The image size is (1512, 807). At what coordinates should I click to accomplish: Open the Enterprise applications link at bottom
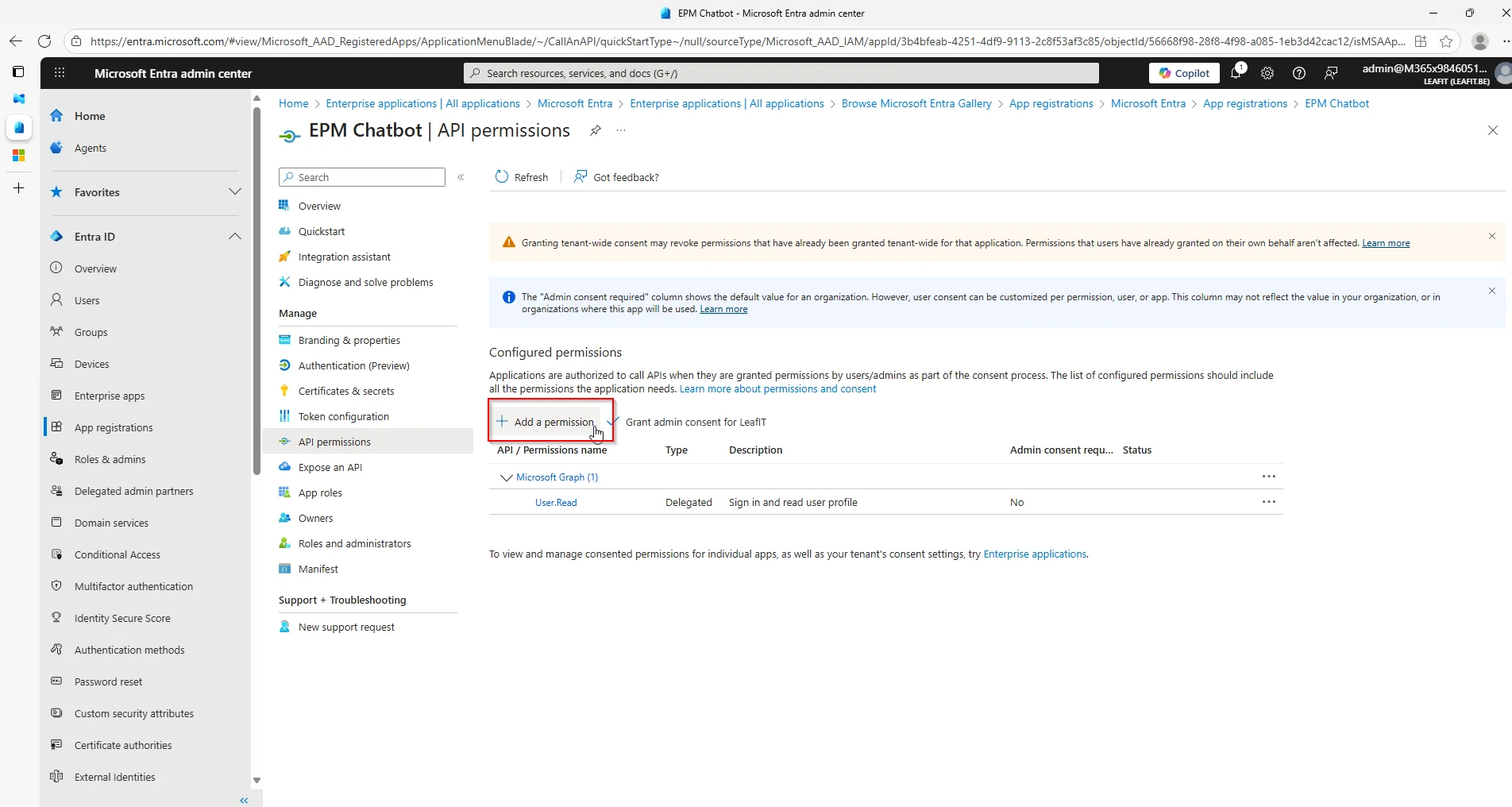[1035, 554]
